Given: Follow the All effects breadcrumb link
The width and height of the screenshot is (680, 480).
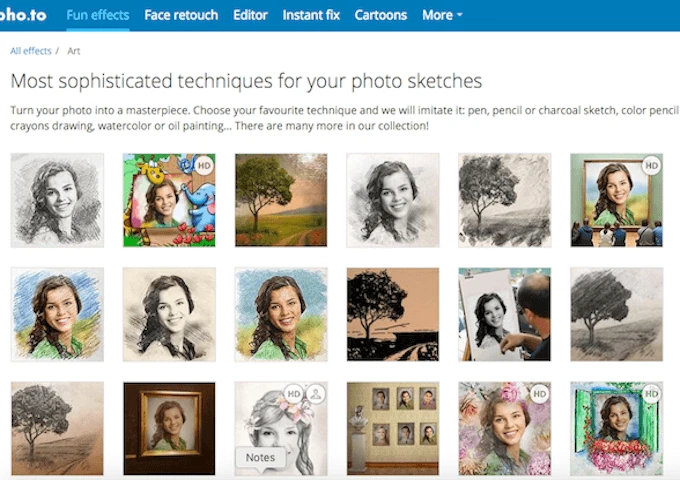Looking at the screenshot, I should pyautogui.click(x=29, y=50).
